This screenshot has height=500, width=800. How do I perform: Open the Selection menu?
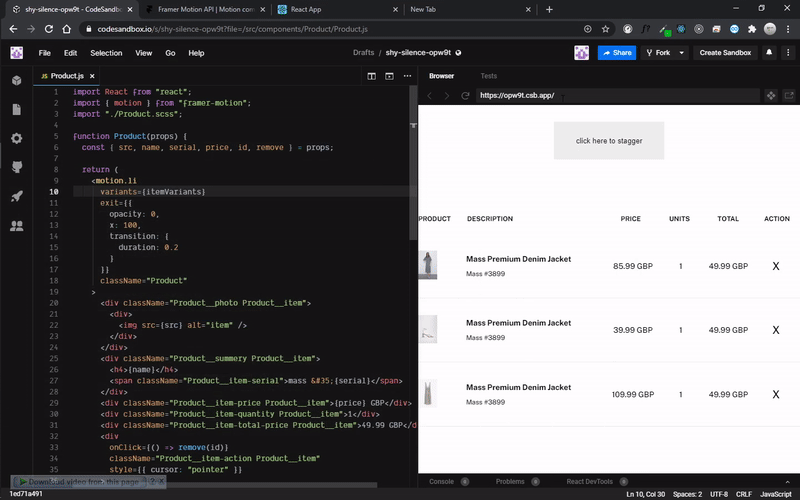coord(106,53)
